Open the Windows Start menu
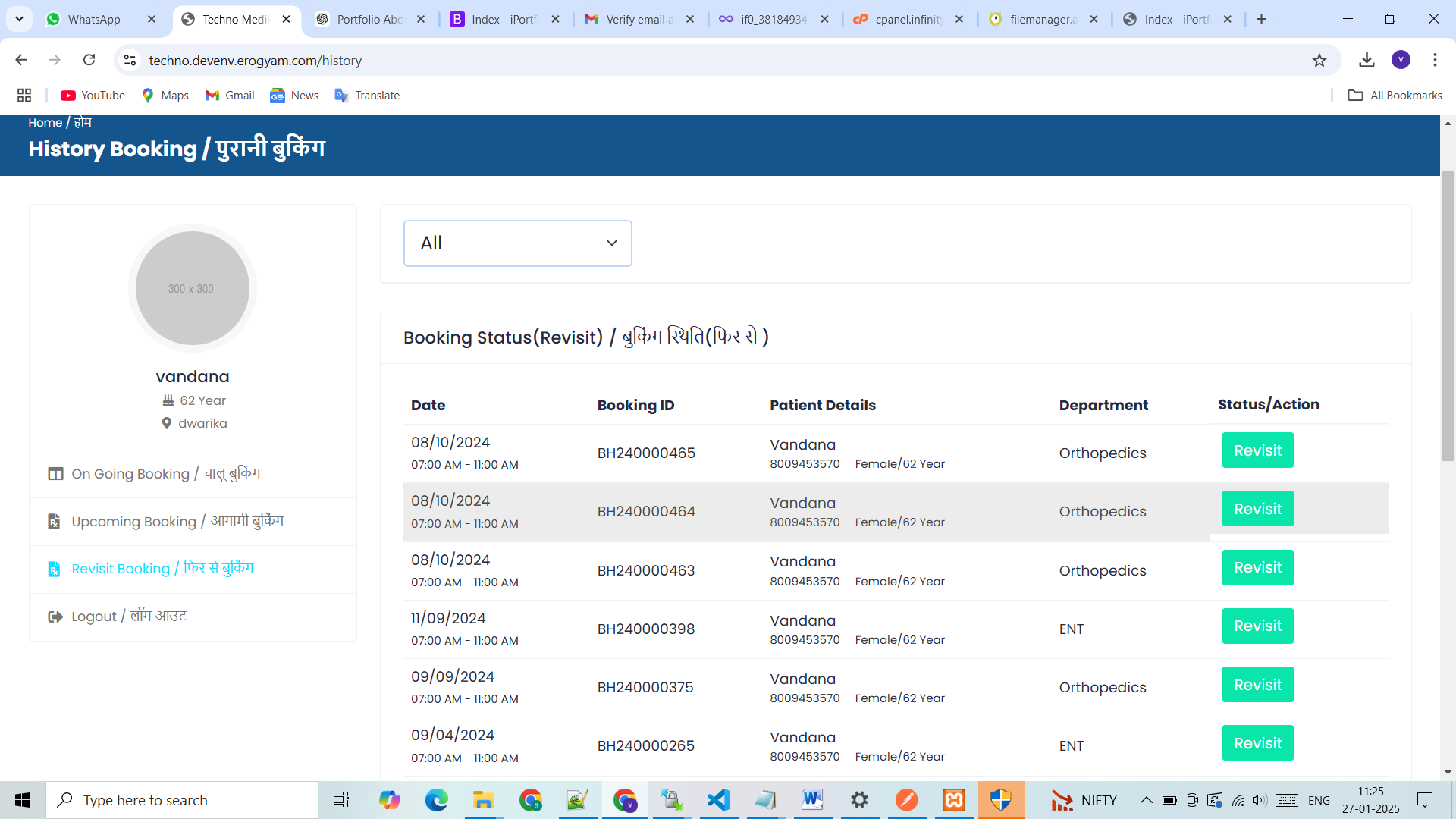 (23, 800)
